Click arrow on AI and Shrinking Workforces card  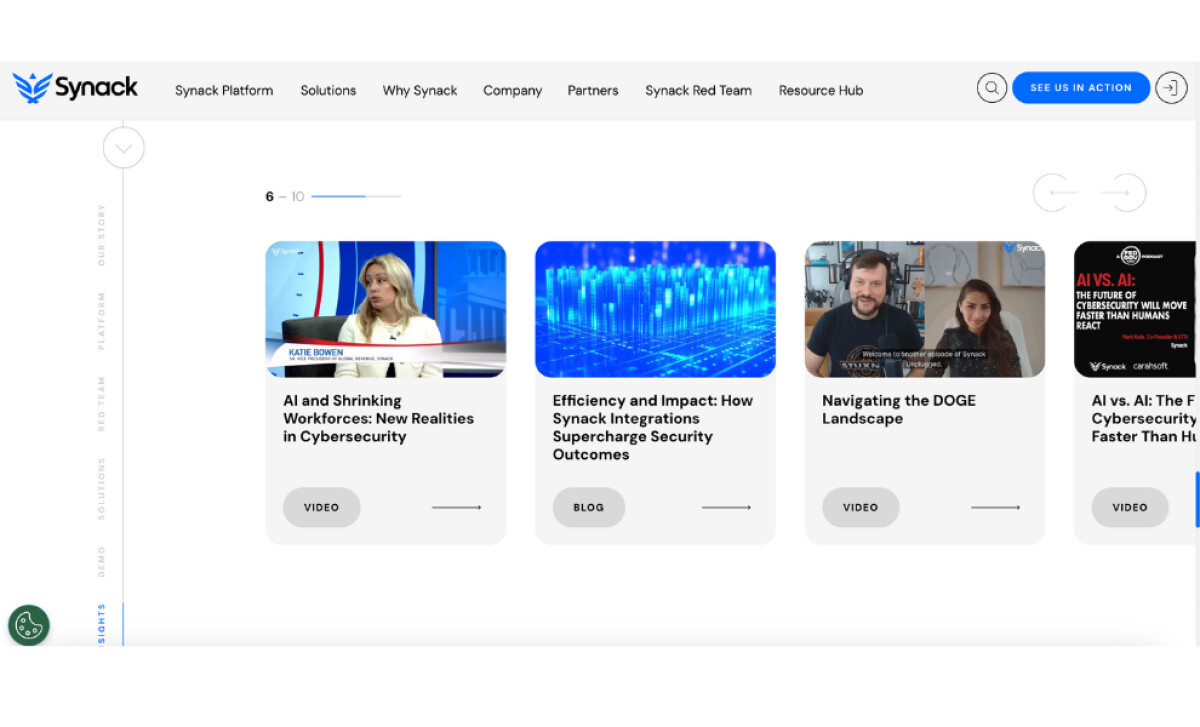tap(457, 508)
